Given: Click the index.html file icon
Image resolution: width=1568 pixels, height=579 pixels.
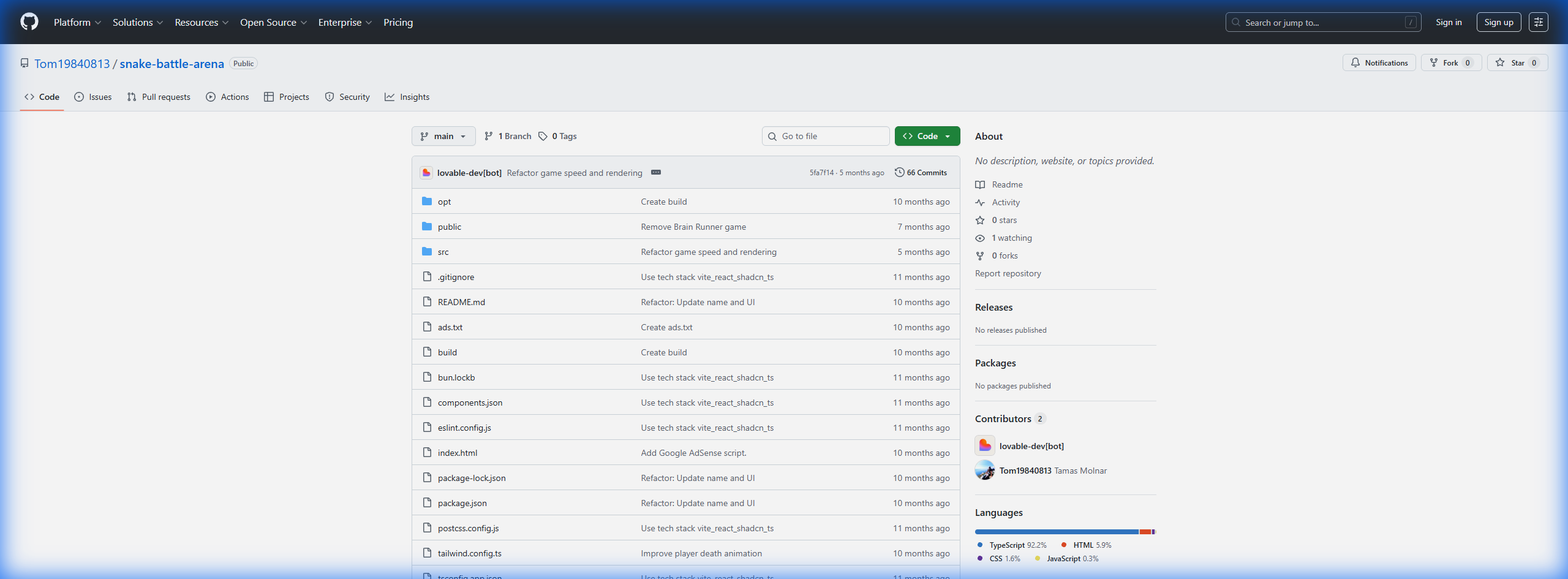Looking at the screenshot, I should [x=427, y=453].
